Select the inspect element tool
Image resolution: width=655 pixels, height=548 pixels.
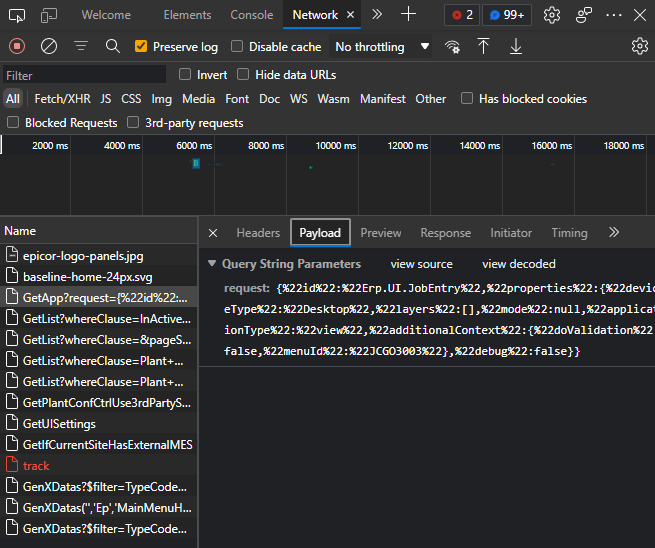[18, 15]
